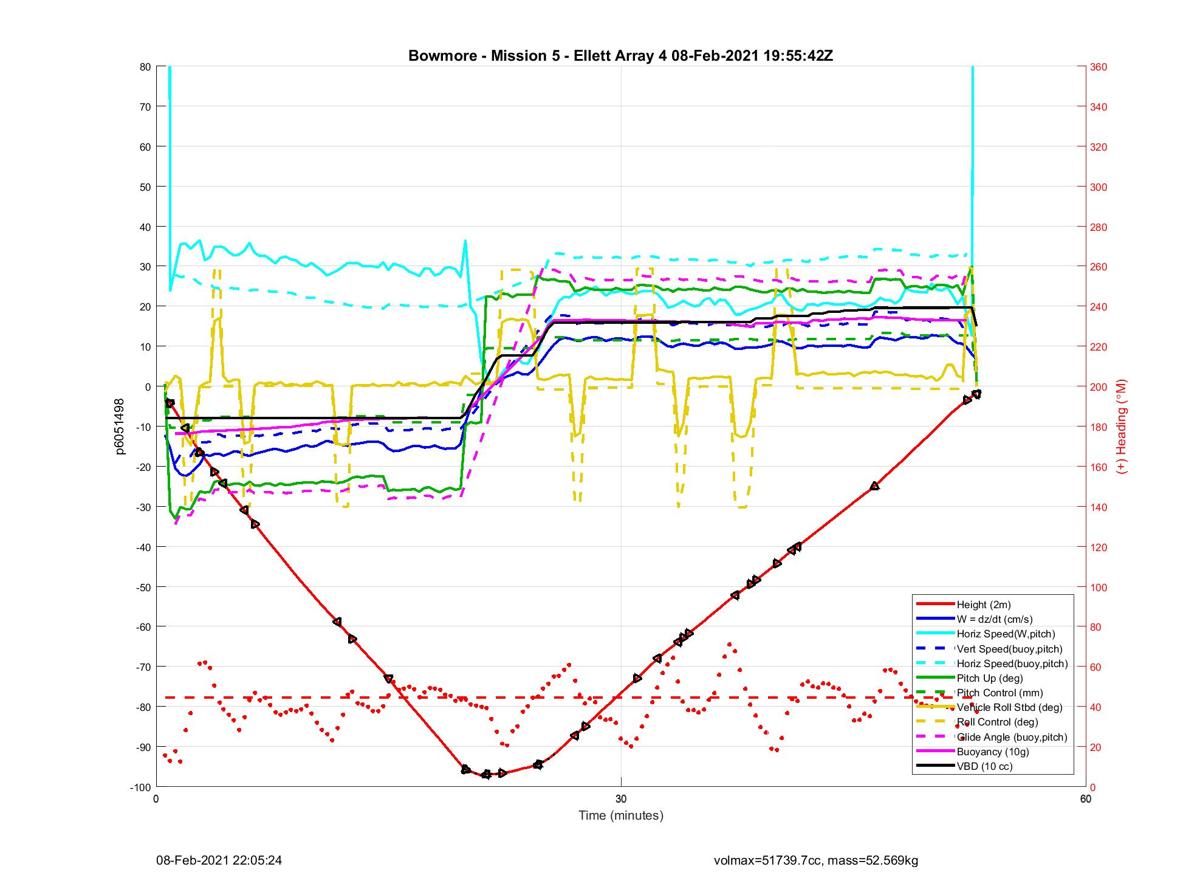Image resolution: width=1200 pixels, height=885 pixels.
Task: Select the "volmax=51739.7cc, mass=52.569kg" footer text
Action: 816,860
